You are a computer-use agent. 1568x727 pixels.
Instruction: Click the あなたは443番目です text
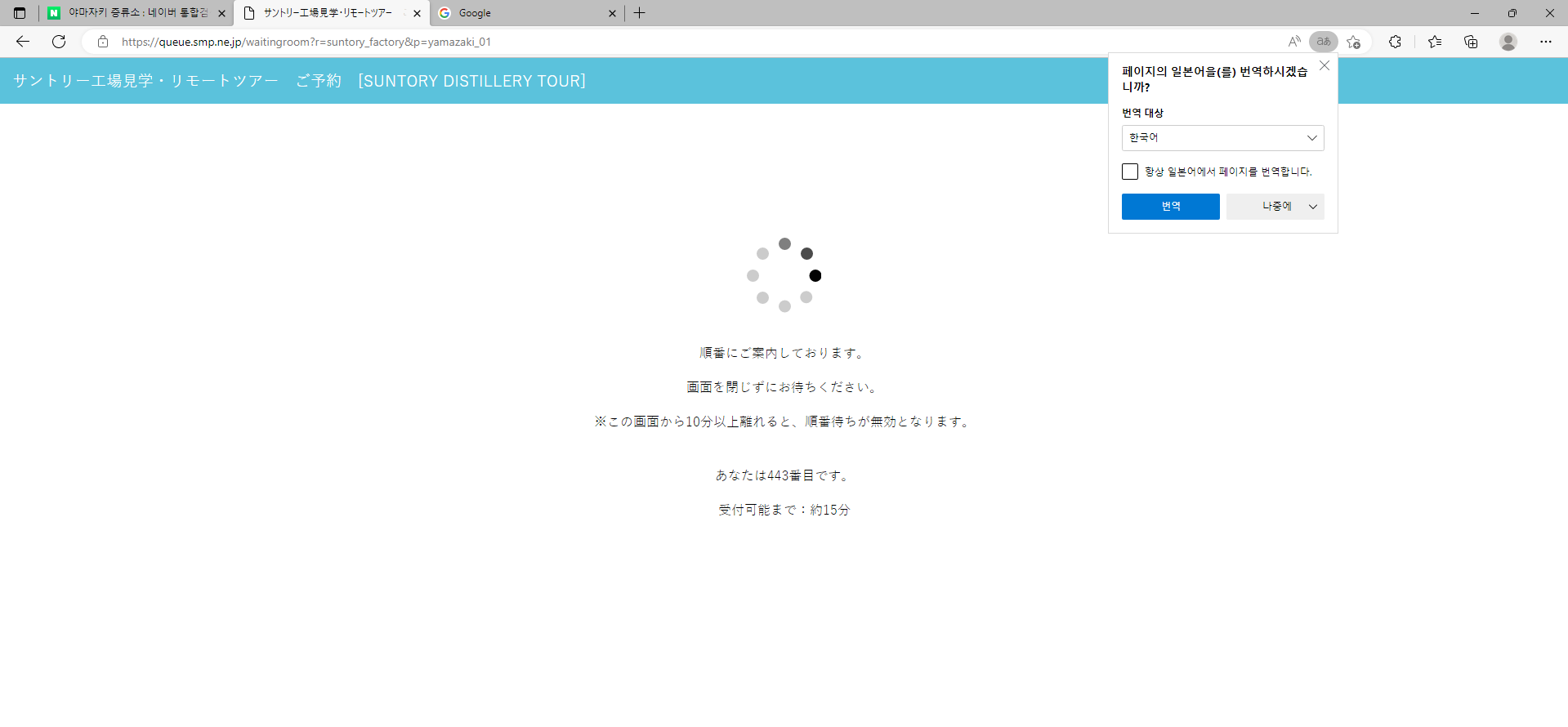tap(784, 475)
